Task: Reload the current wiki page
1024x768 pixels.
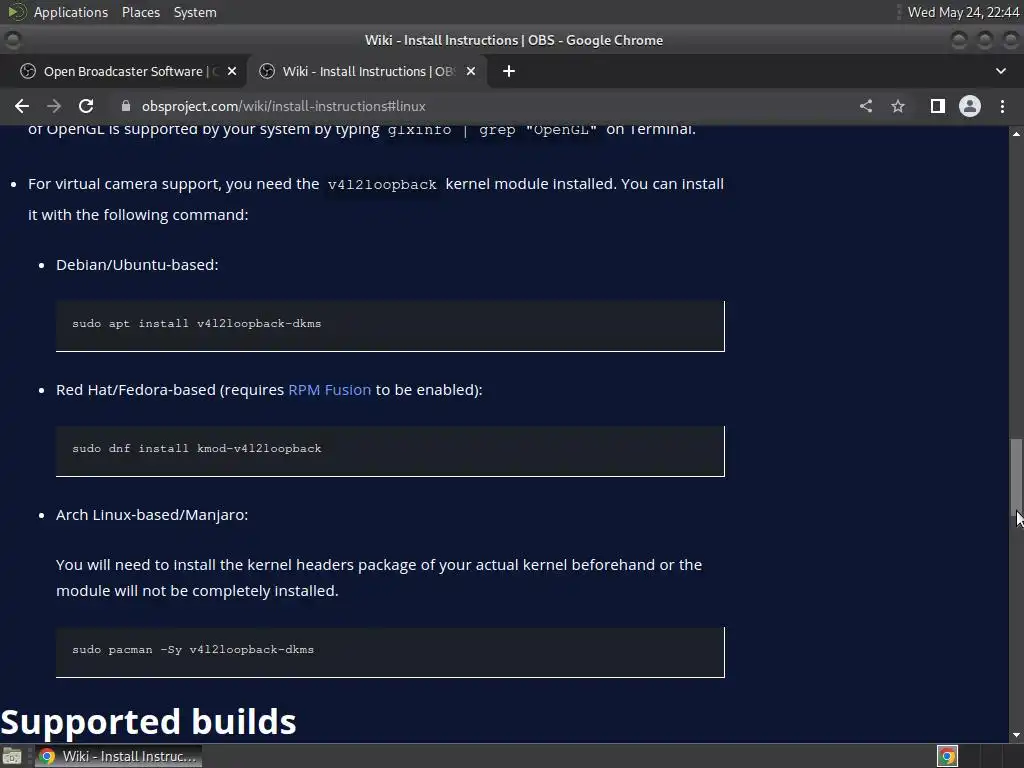Action: (x=86, y=106)
